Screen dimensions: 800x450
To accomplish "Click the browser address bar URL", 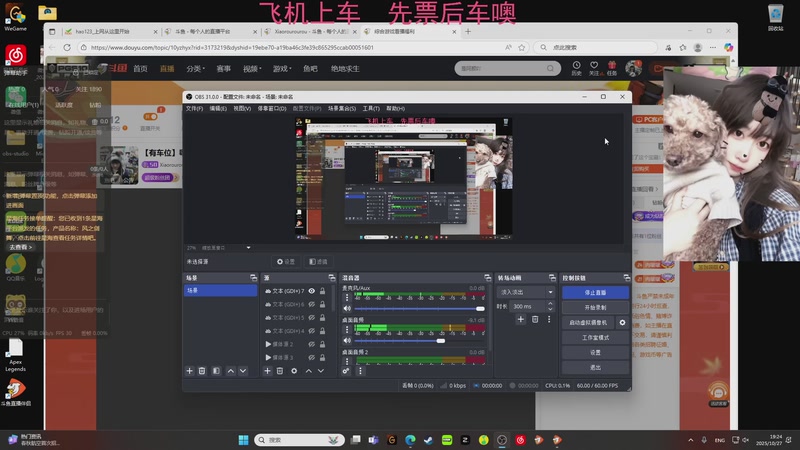I will coord(232,47).
